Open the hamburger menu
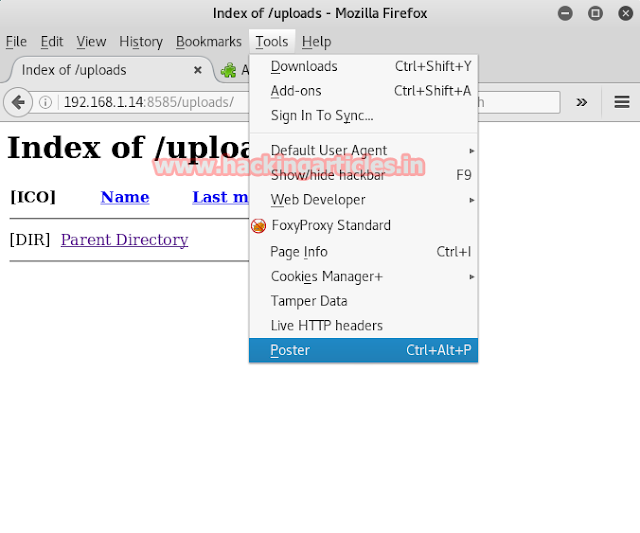The image size is (640, 533). point(622,102)
